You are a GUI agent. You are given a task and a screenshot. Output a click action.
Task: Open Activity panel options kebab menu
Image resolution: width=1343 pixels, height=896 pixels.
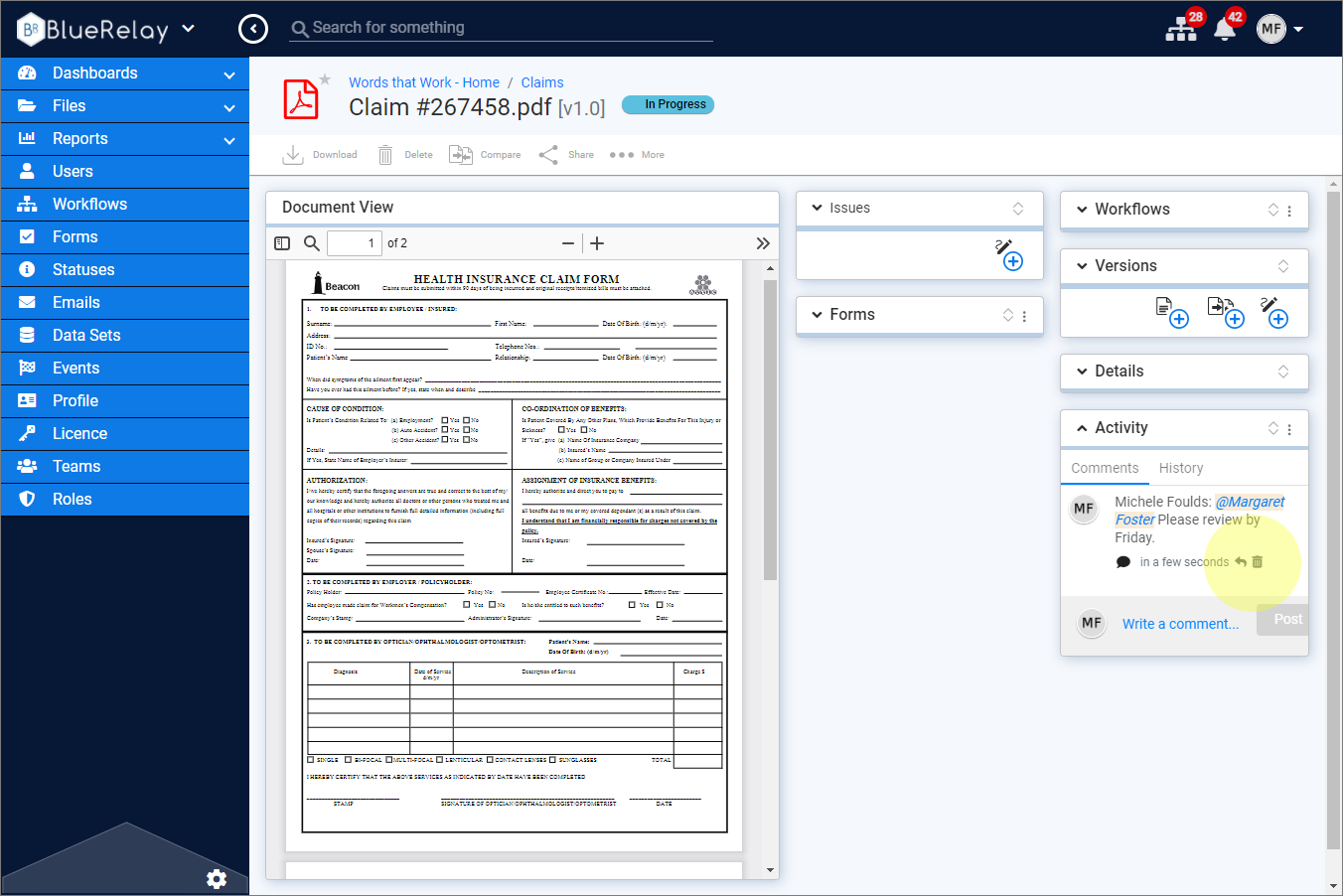[1289, 429]
